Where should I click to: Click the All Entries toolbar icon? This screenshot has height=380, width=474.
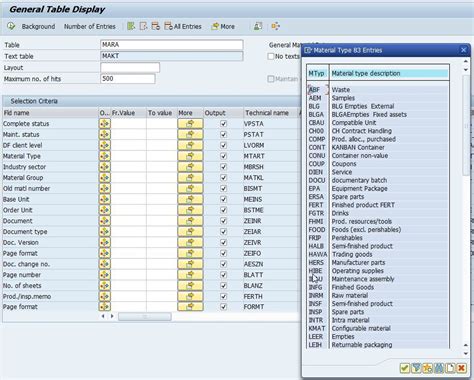point(183,26)
